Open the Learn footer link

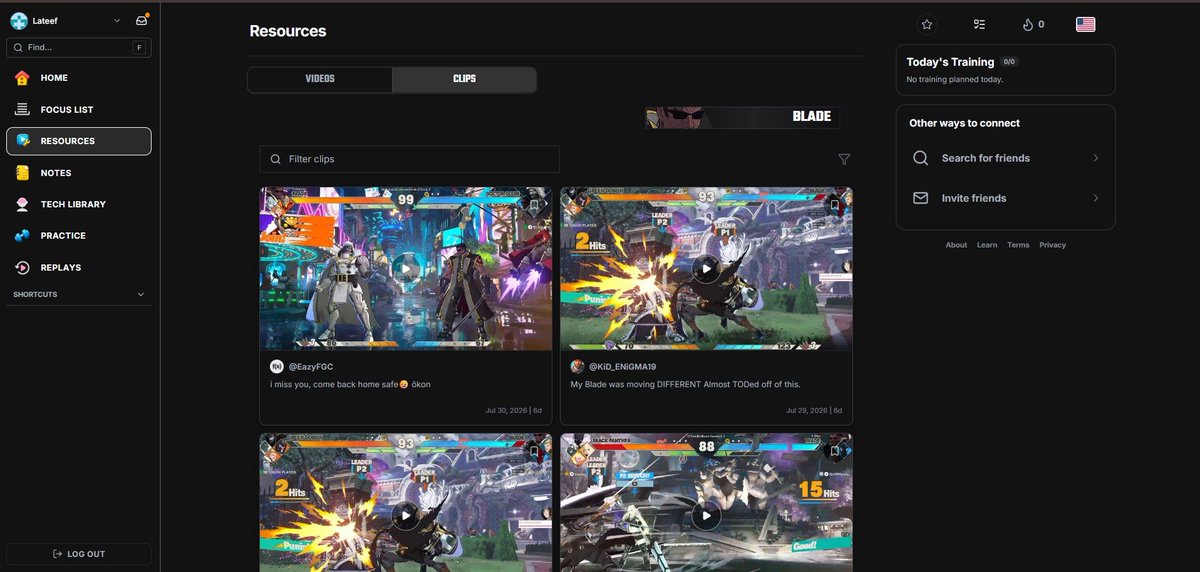click(987, 245)
